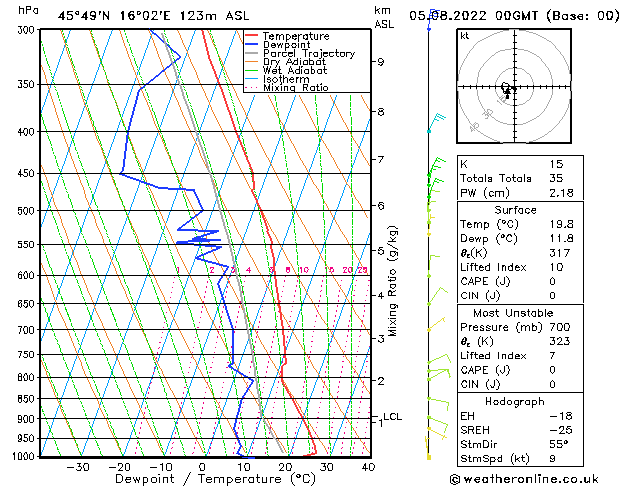
Task: Click the 'Dry Adiabat' legend entry
Action: point(294,62)
